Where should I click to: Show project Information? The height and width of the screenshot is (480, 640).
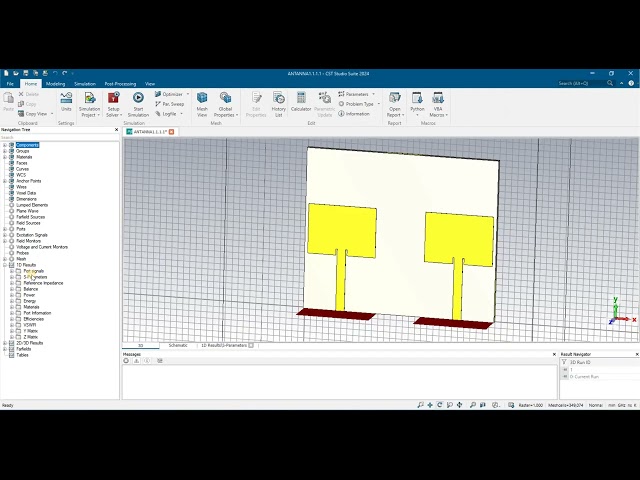354,114
